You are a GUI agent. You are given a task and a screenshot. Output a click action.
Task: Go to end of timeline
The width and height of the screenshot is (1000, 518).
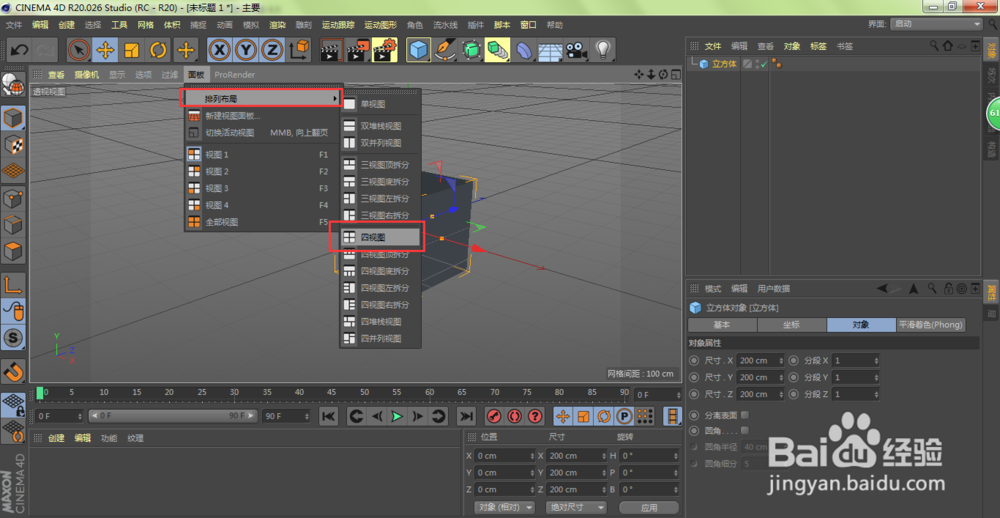tap(467, 417)
